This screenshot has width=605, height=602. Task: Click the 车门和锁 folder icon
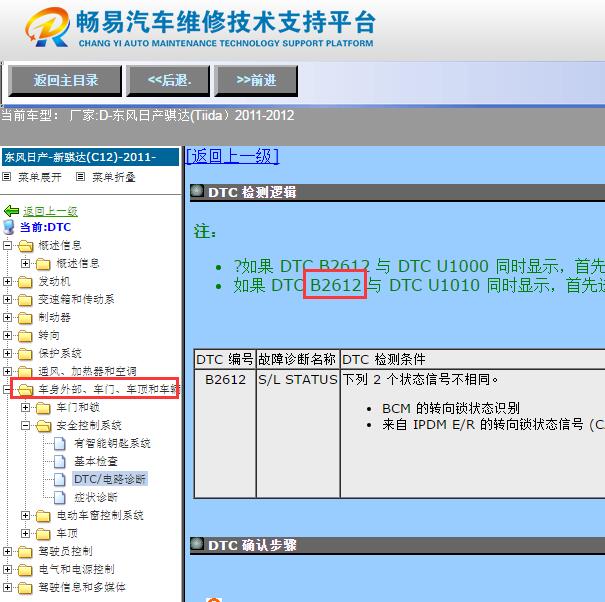pyautogui.click(x=43, y=408)
